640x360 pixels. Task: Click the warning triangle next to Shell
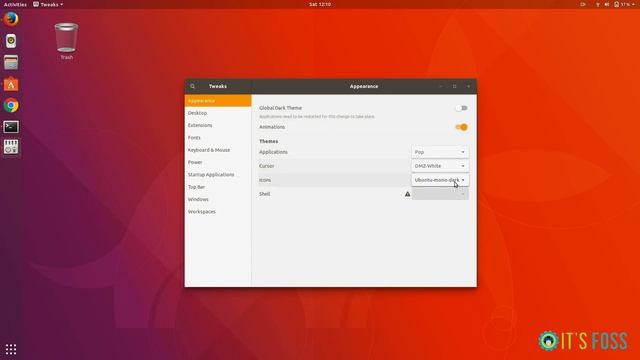pyautogui.click(x=407, y=194)
